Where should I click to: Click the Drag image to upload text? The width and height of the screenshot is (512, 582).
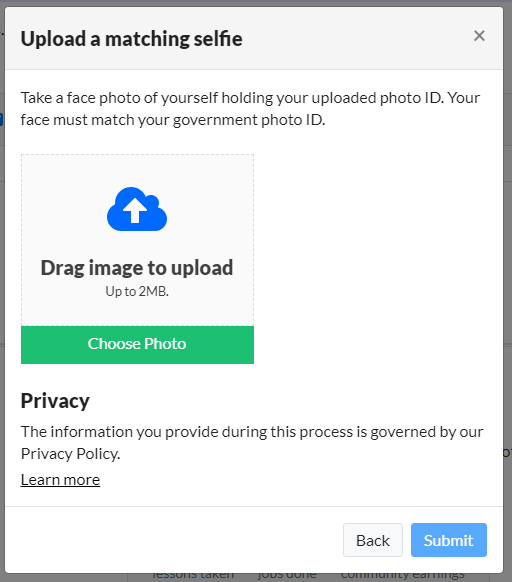coord(137,268)
